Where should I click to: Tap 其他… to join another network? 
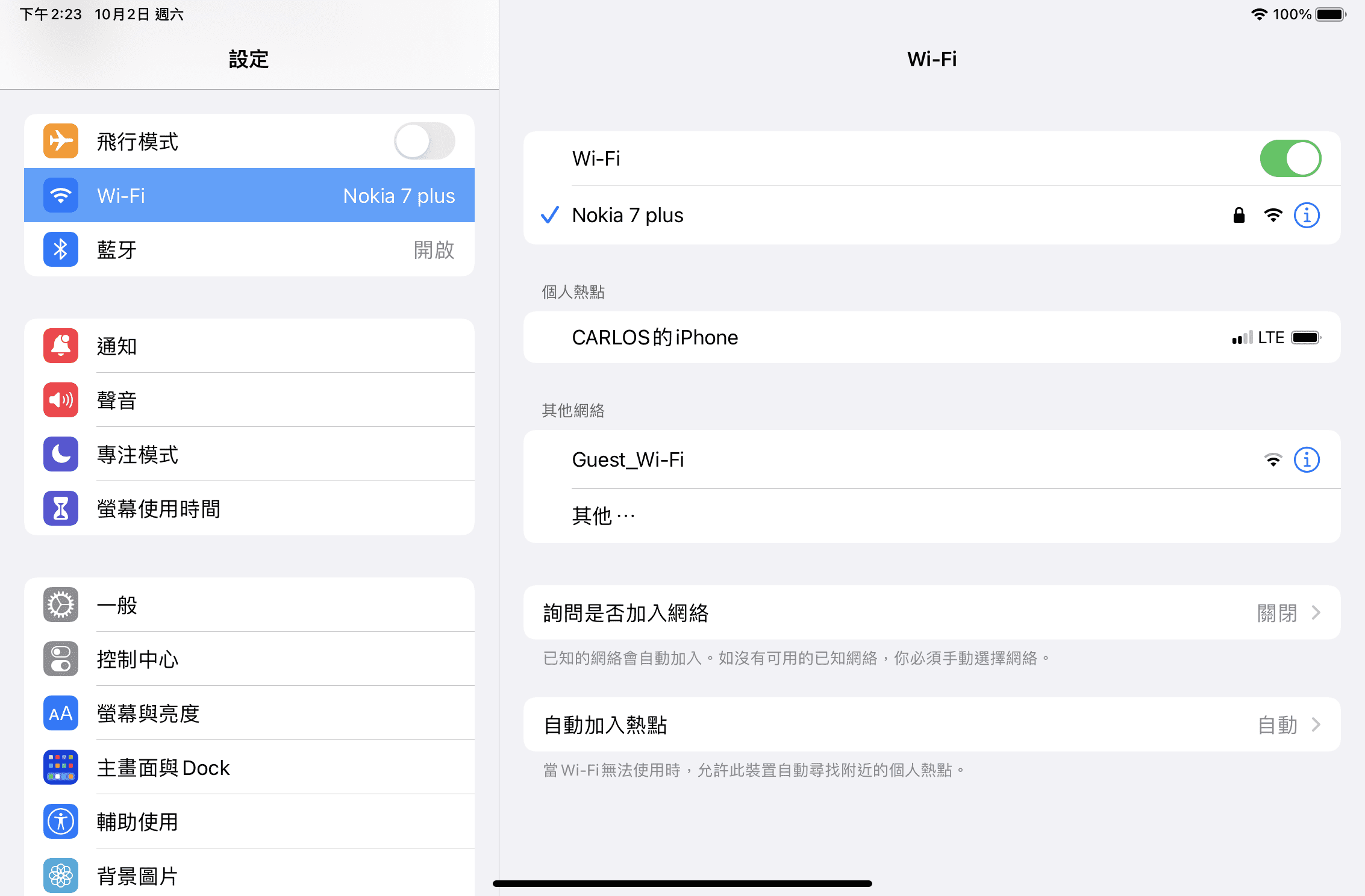pos(932,516)
